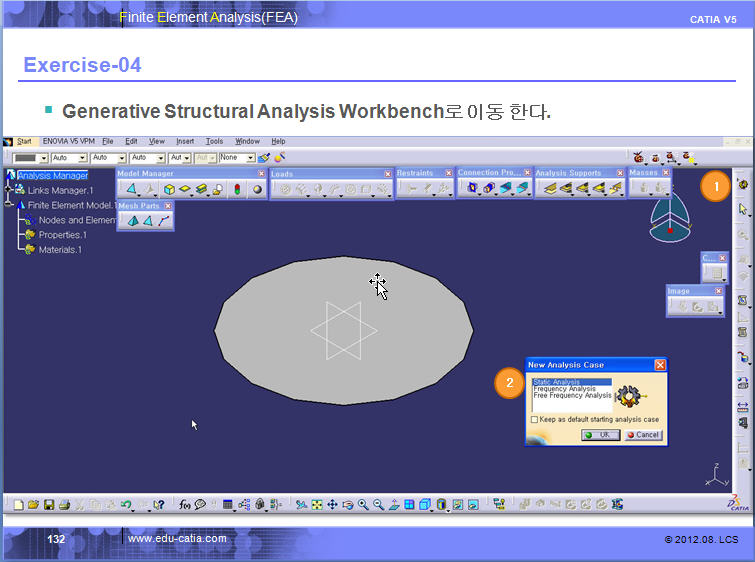
Task: Open the Insert menu
Action: click(x=185, y=141)
